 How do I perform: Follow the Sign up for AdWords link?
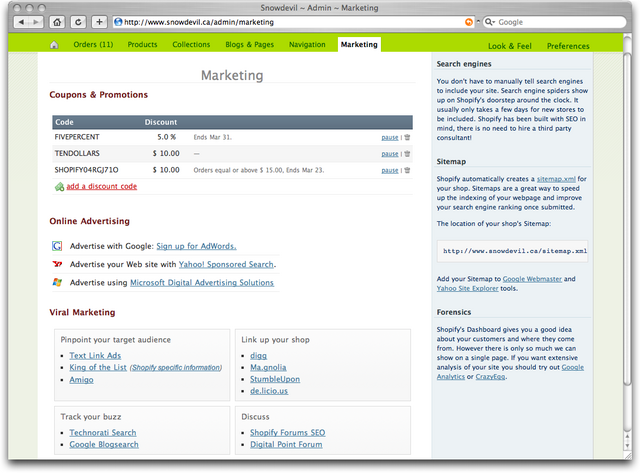coord(196,246)
